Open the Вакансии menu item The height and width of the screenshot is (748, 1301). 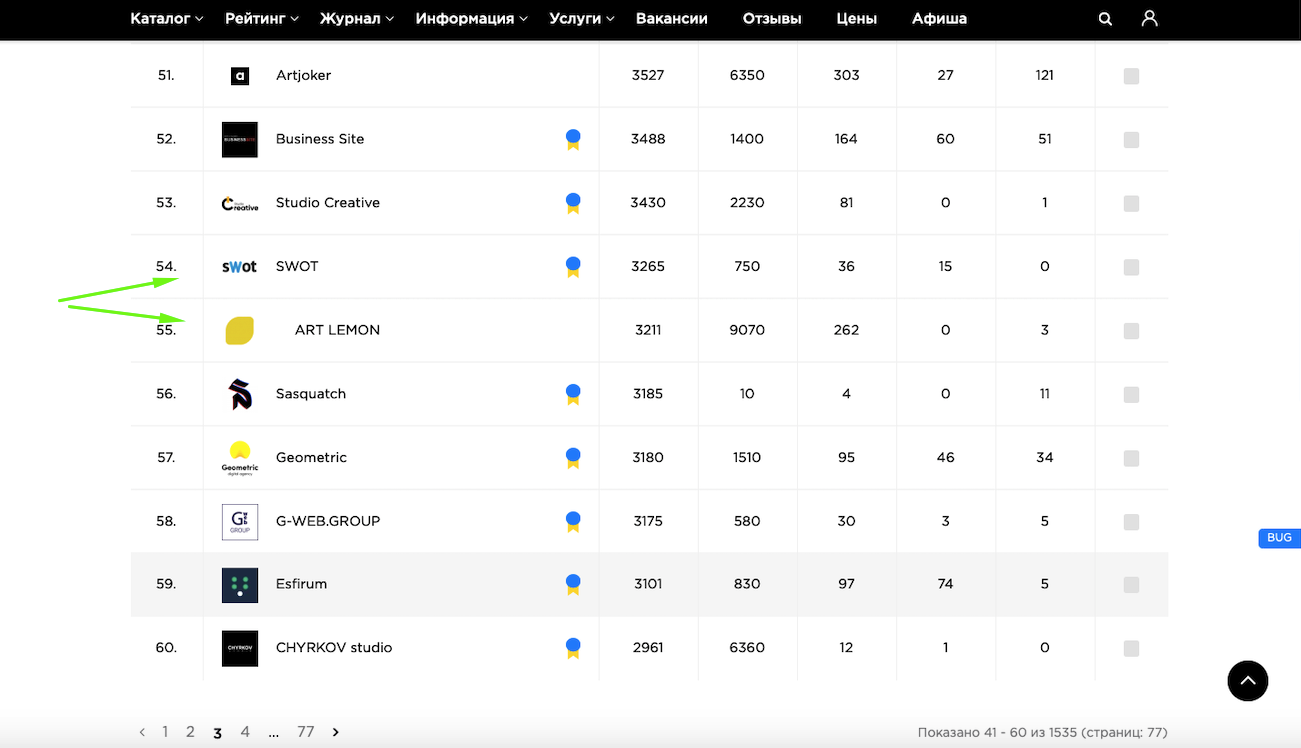pos(671,19)
